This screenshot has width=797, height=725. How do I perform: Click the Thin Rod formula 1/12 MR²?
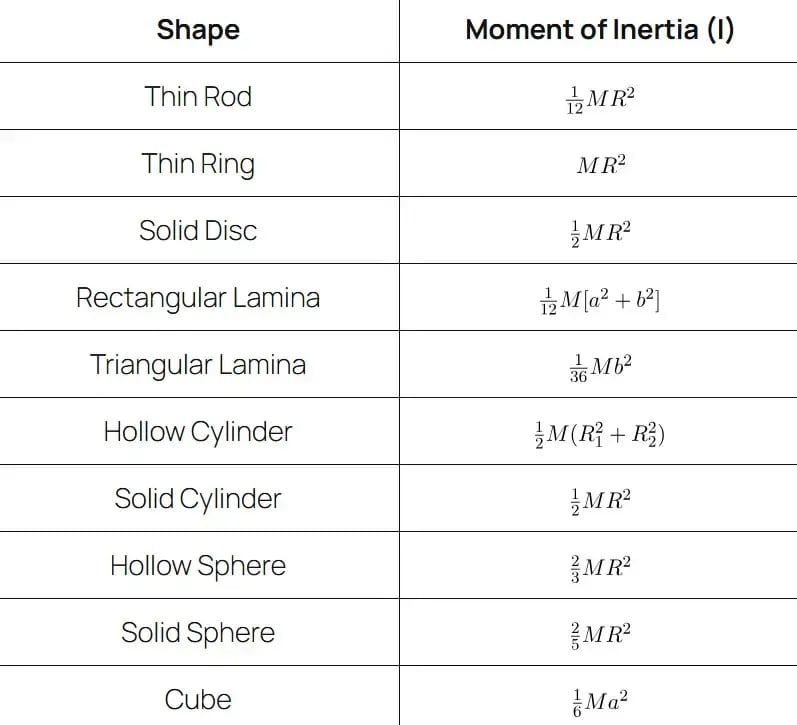600,100
